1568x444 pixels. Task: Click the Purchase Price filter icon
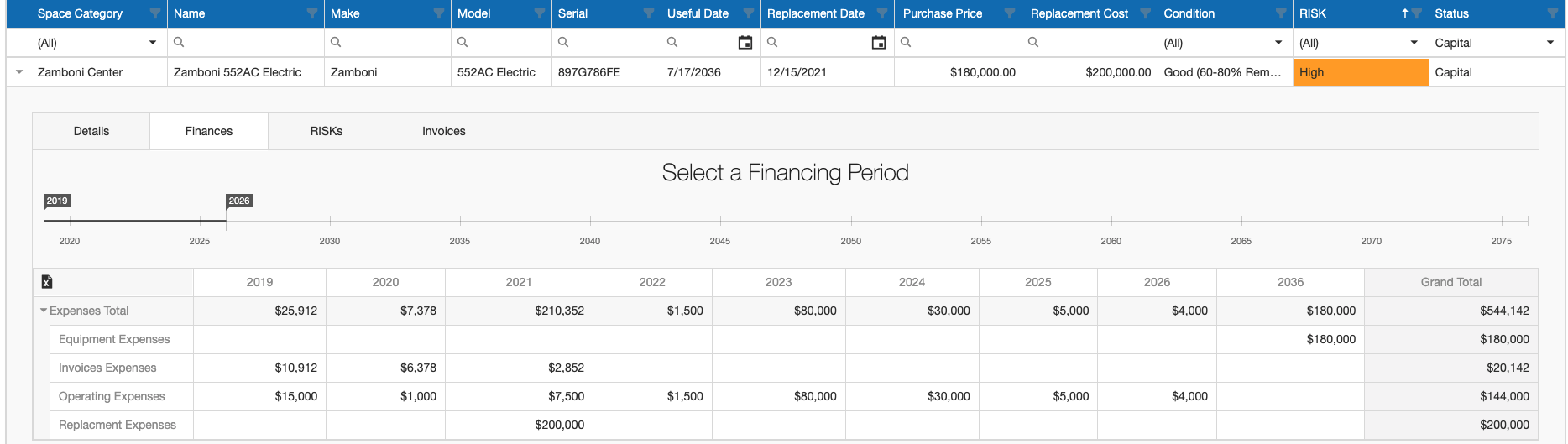1010,13
